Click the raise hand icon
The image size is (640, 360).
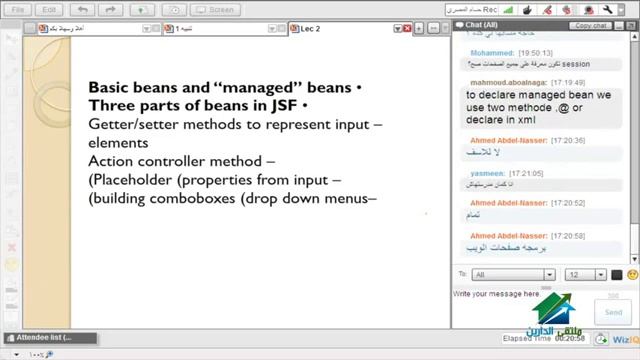tap(527, 10)
